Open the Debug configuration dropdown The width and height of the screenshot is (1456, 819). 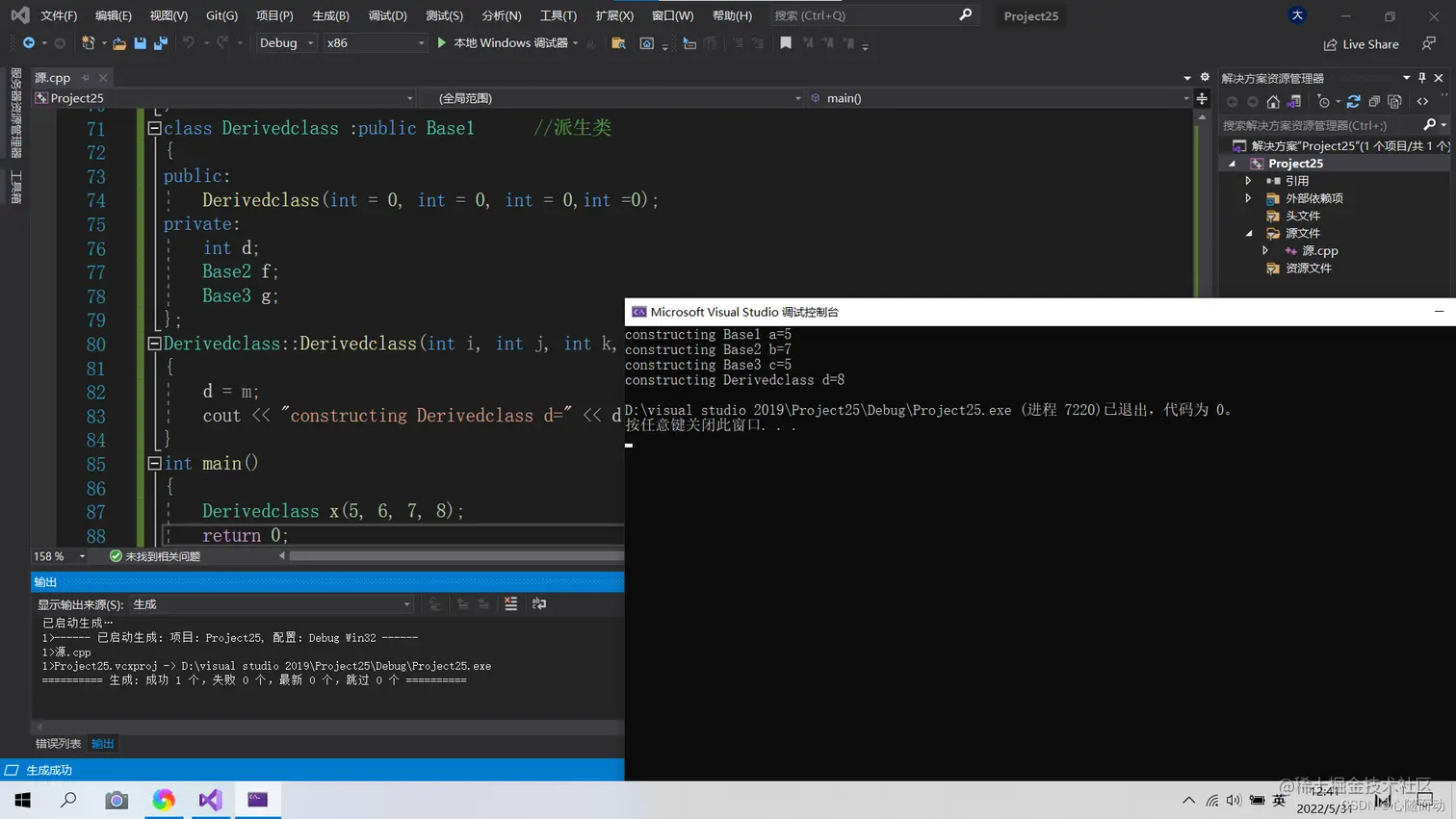coord(286,43)
